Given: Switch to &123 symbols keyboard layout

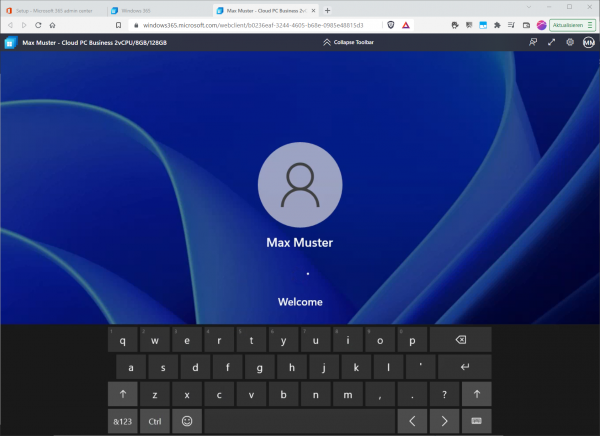Looking at the screenshot, I should [123, 421].
